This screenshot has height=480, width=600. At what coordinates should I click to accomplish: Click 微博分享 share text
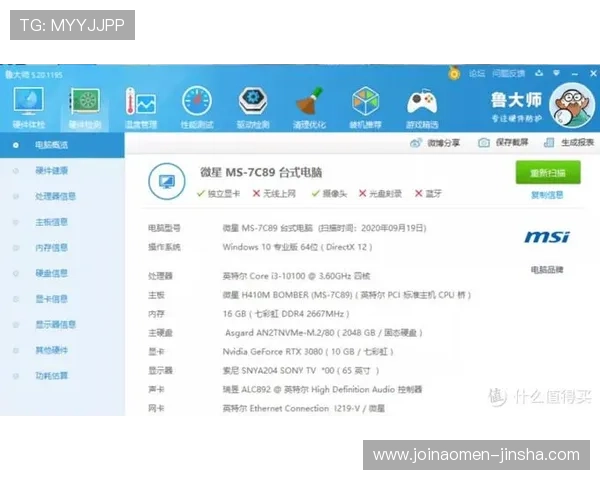[443, 143]
